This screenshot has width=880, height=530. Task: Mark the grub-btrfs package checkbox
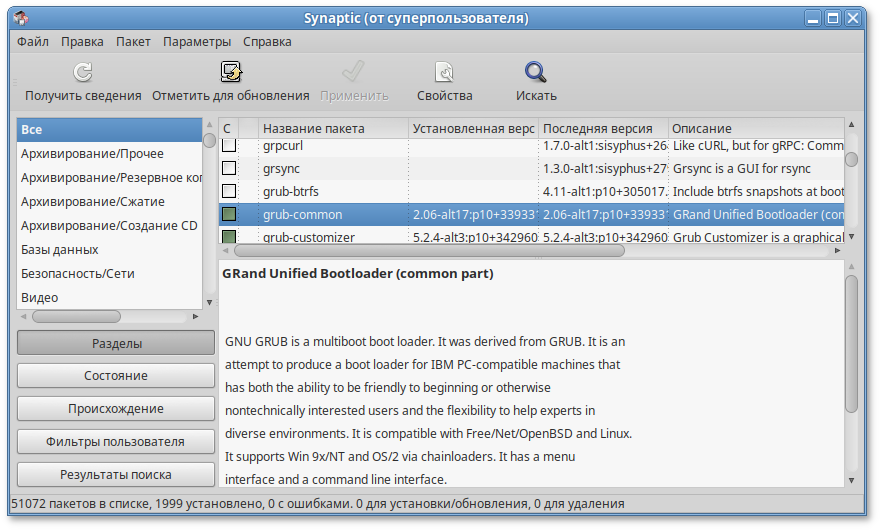(229, 191)
